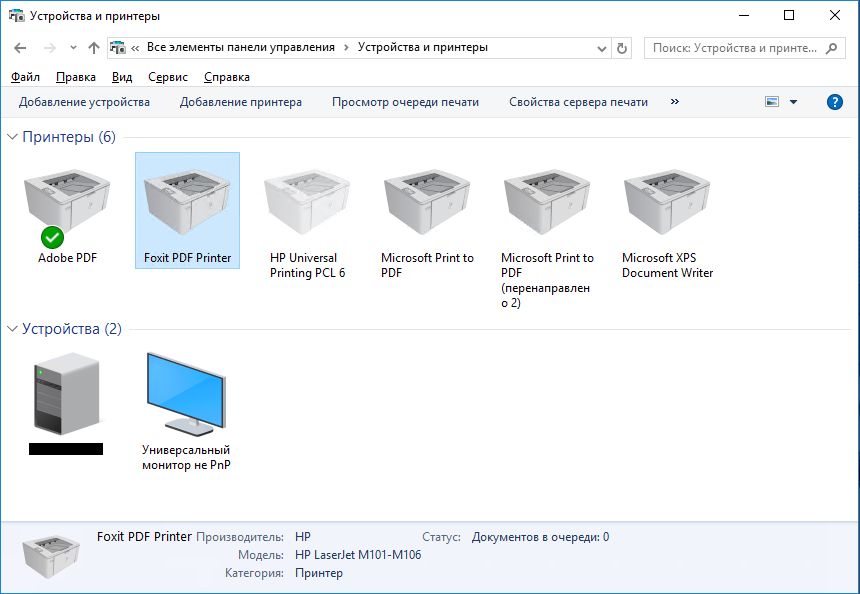This screenshot has width=860, height=594.
Task: Open the Справка menu
Action: (227, 77)
